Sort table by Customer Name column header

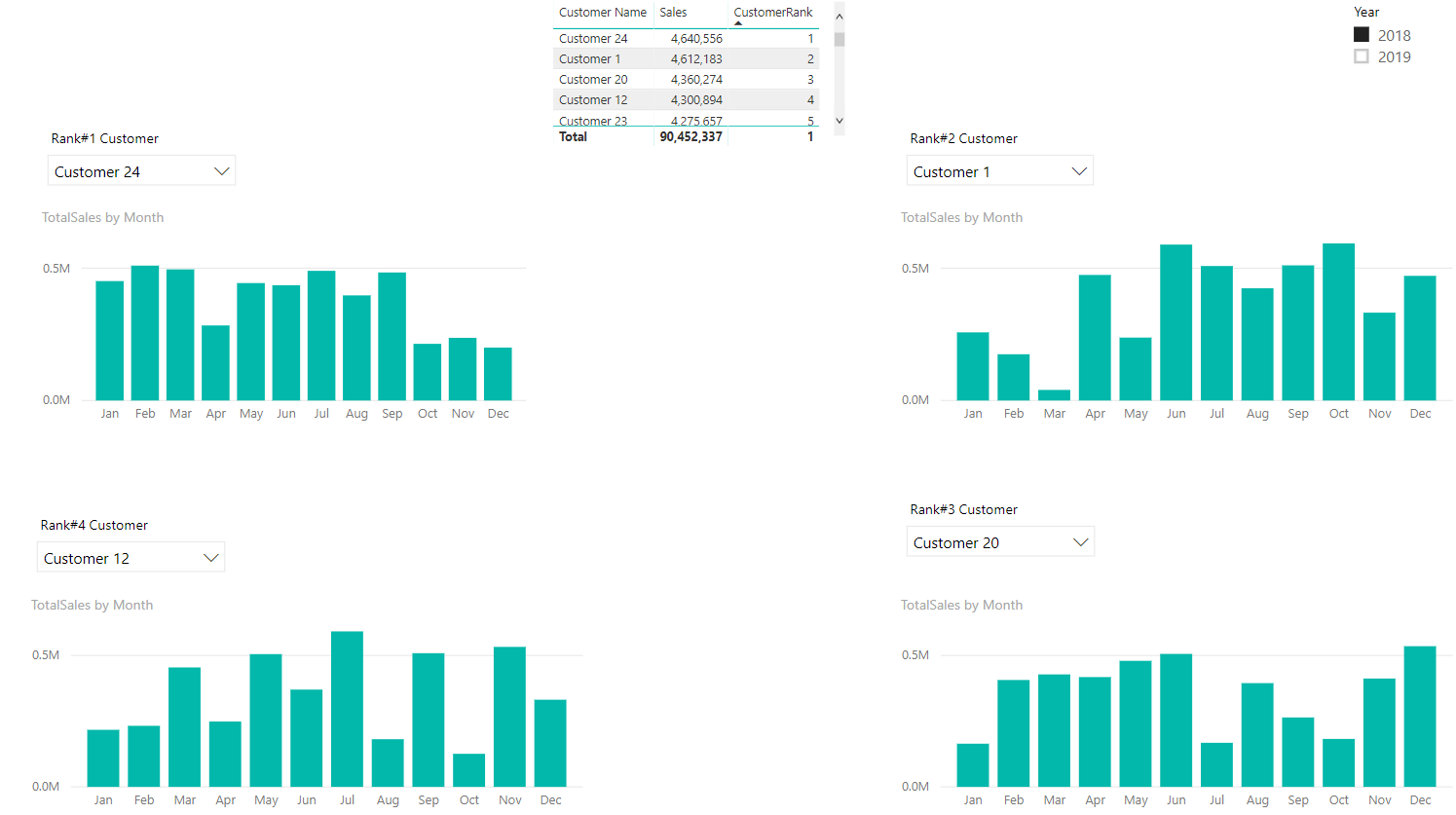point(603,13)
